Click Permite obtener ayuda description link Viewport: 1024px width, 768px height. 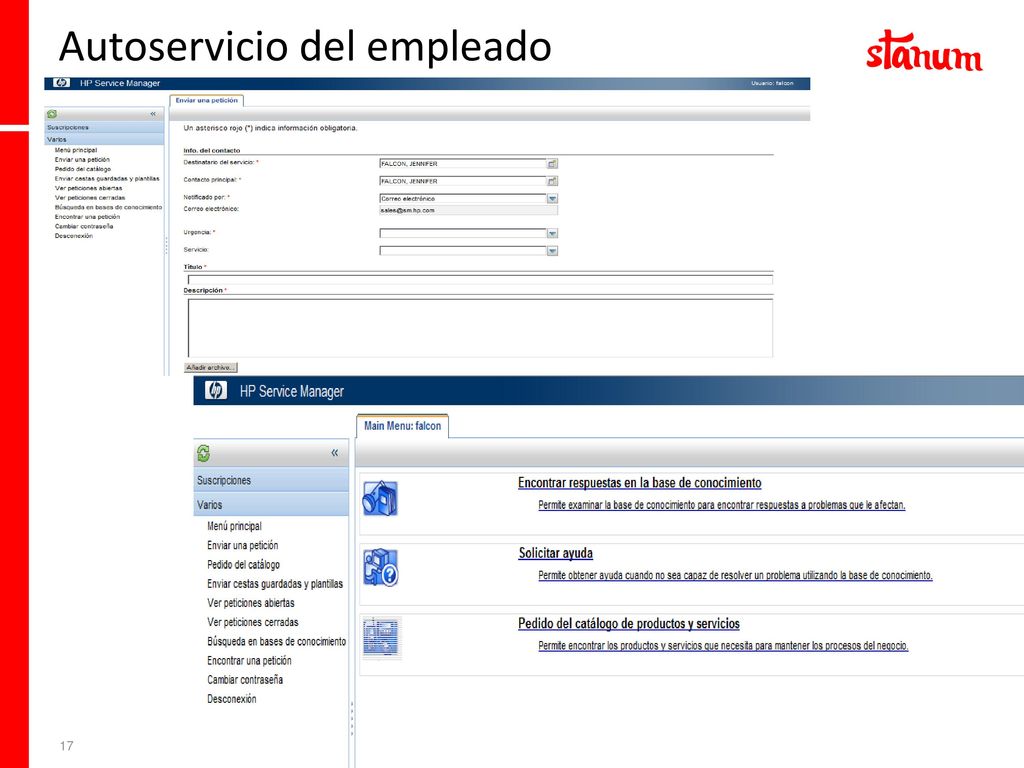pos(735,575)
